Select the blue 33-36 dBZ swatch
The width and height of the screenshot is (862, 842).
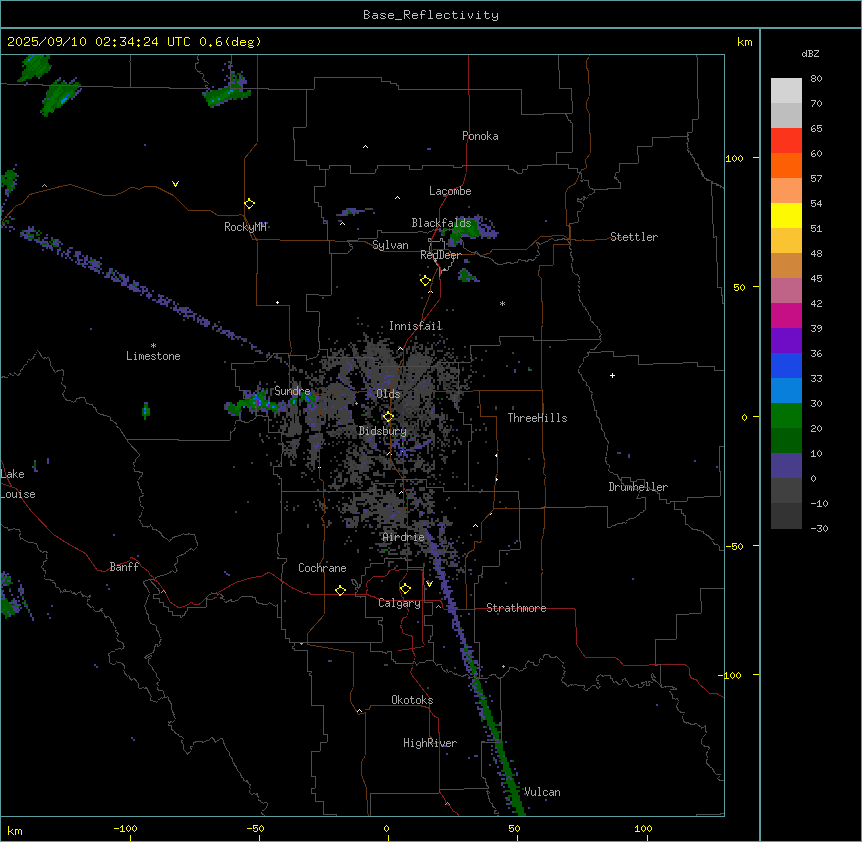pos(786,365)
